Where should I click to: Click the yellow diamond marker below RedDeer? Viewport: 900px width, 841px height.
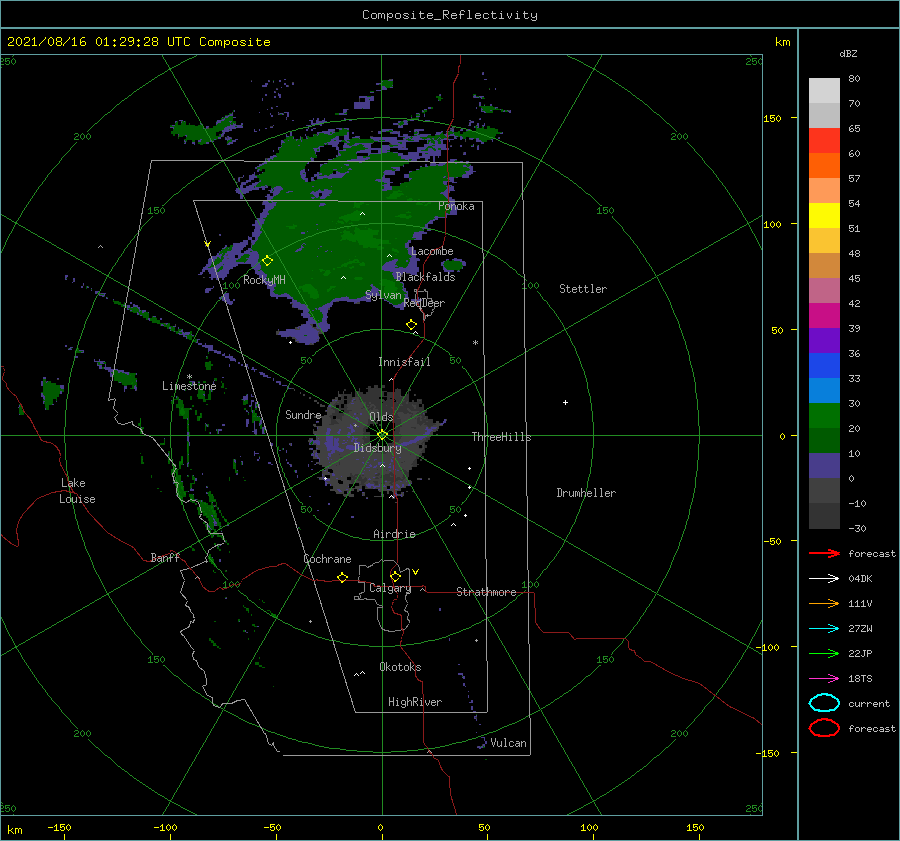(x=411, y=325)
